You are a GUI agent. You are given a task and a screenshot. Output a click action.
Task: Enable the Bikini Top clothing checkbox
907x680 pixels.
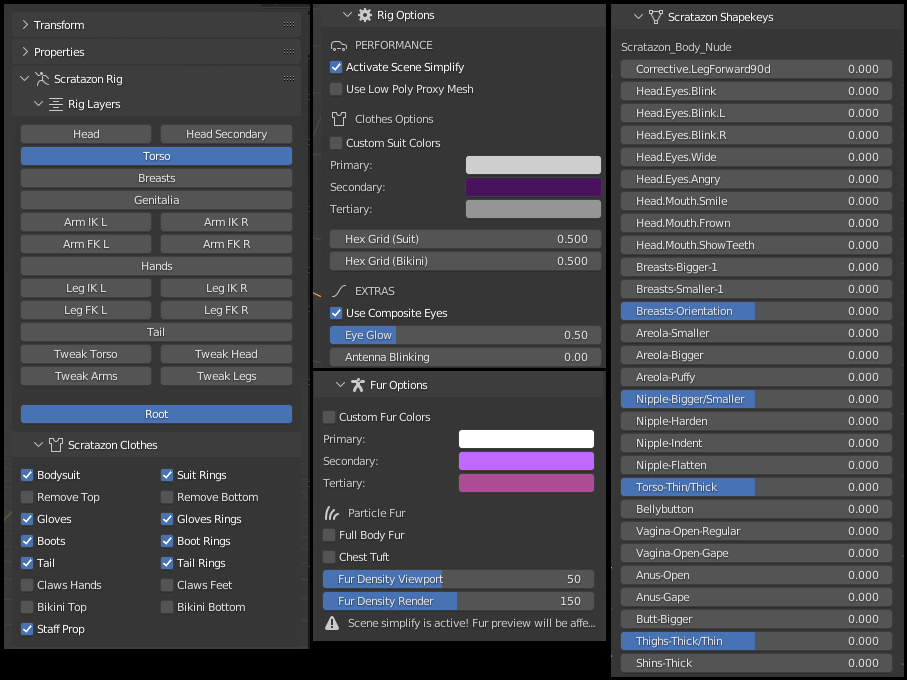coord(27,607)
